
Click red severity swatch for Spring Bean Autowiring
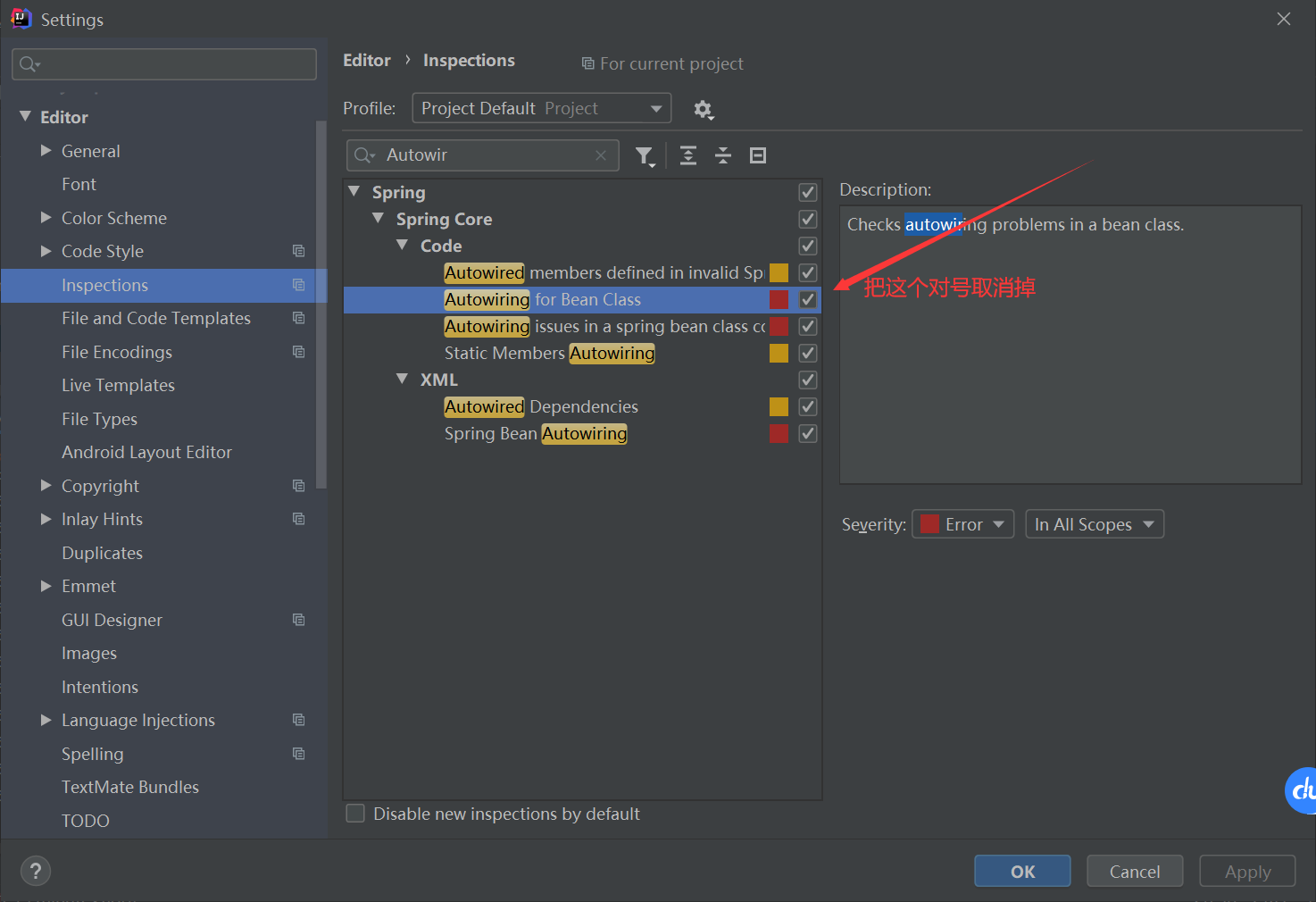(779, 434)
